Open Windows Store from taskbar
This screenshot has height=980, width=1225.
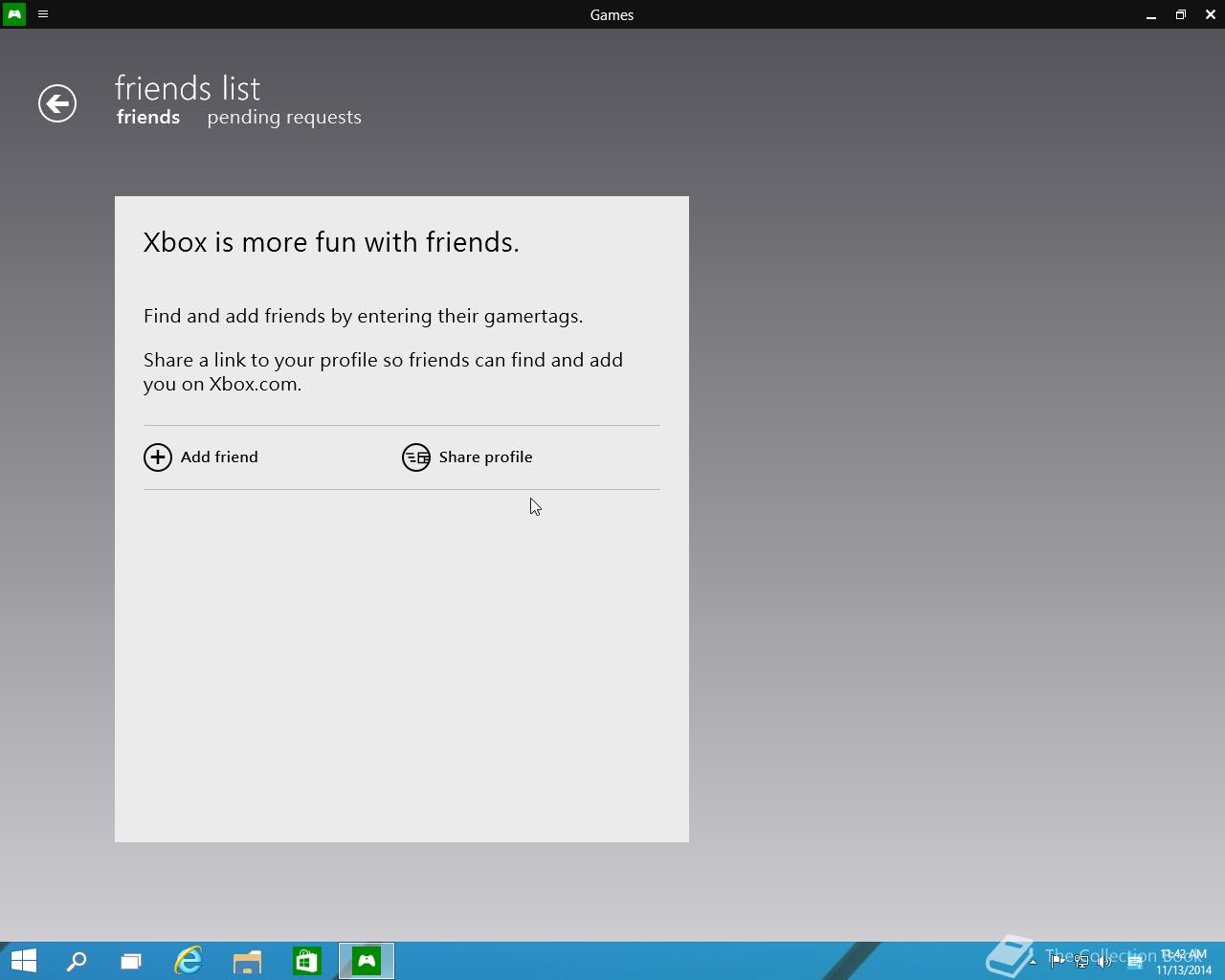[307, 961]
